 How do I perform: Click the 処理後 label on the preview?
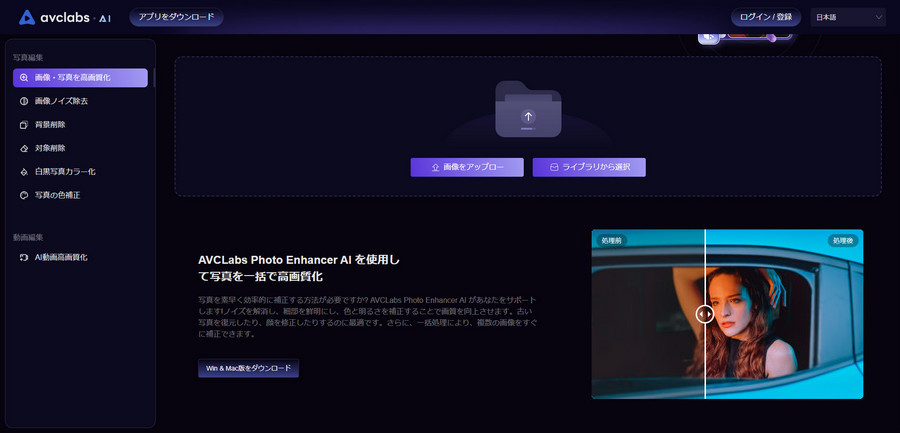(x=843, y=241)
